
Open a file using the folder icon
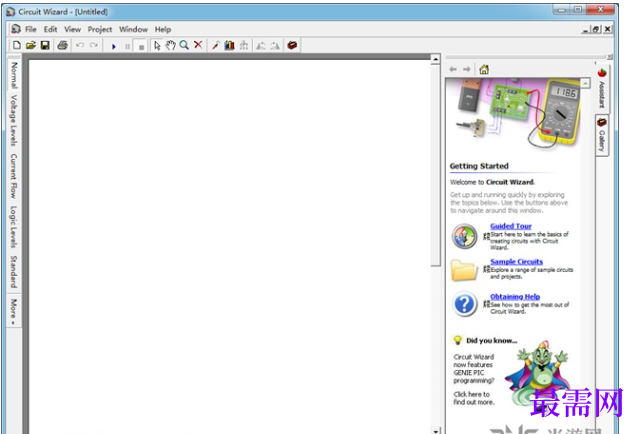[31, 45]
